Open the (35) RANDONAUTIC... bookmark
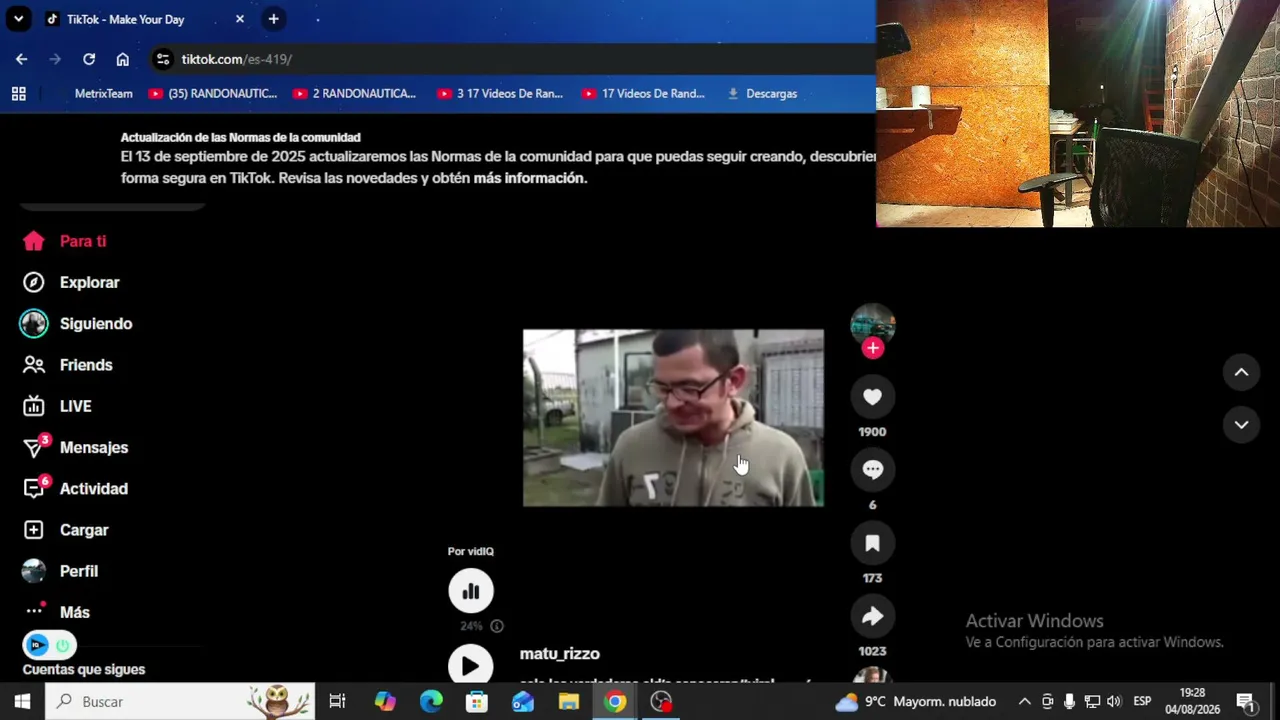The image size is (1280, 720). tap(212, 94)
